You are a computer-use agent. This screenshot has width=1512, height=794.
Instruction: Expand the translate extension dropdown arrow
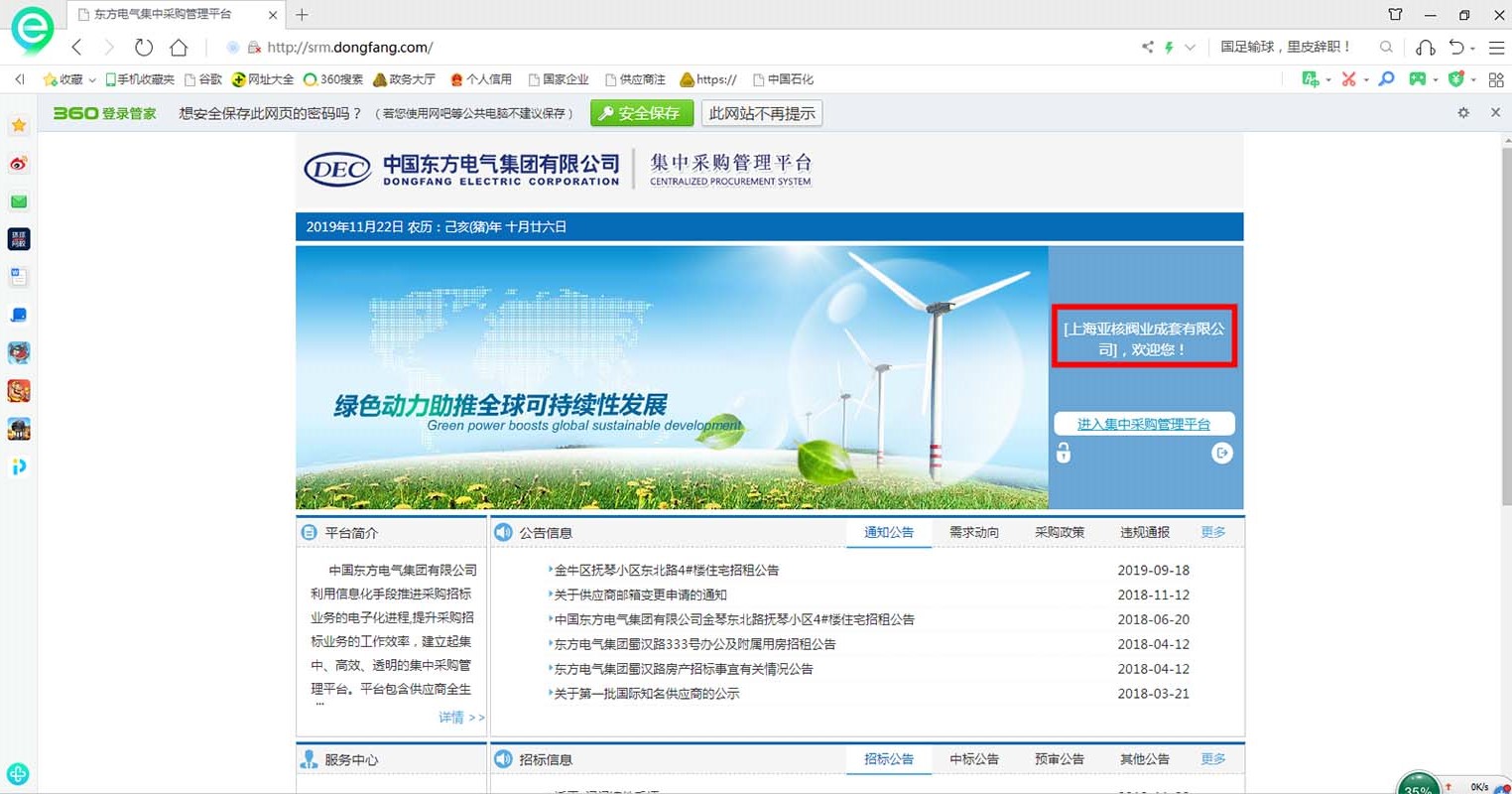(1327, 79)
